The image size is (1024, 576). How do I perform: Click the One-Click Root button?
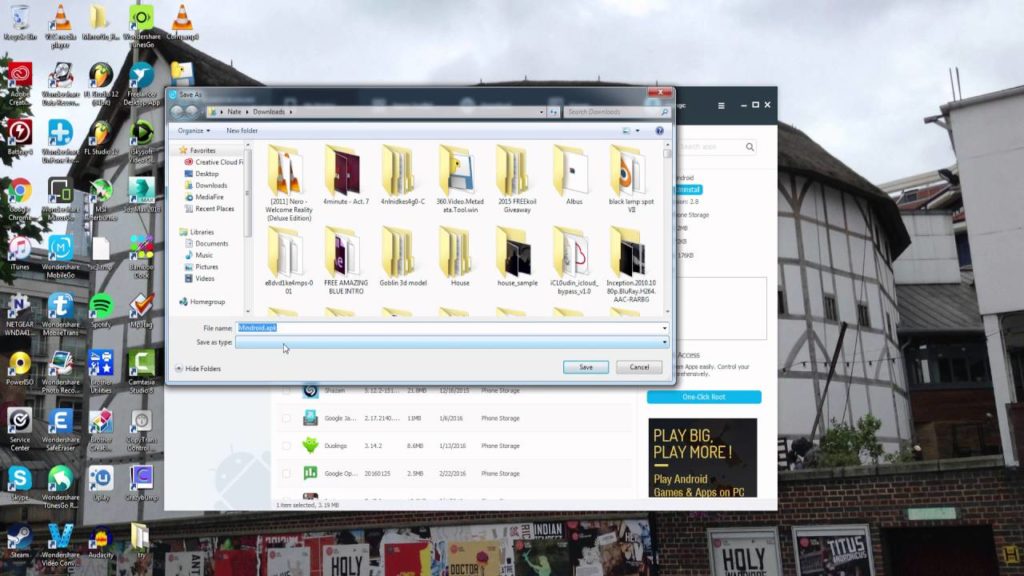click(704, 397)
